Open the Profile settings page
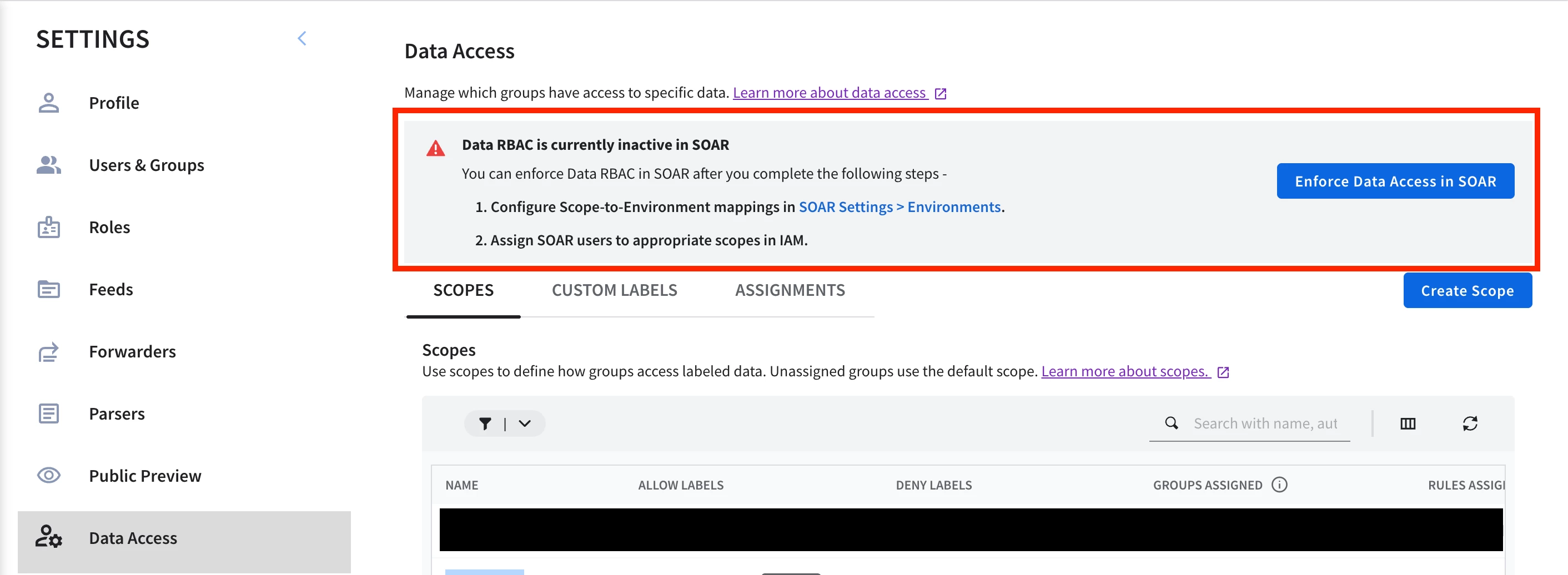 [114, 103]
